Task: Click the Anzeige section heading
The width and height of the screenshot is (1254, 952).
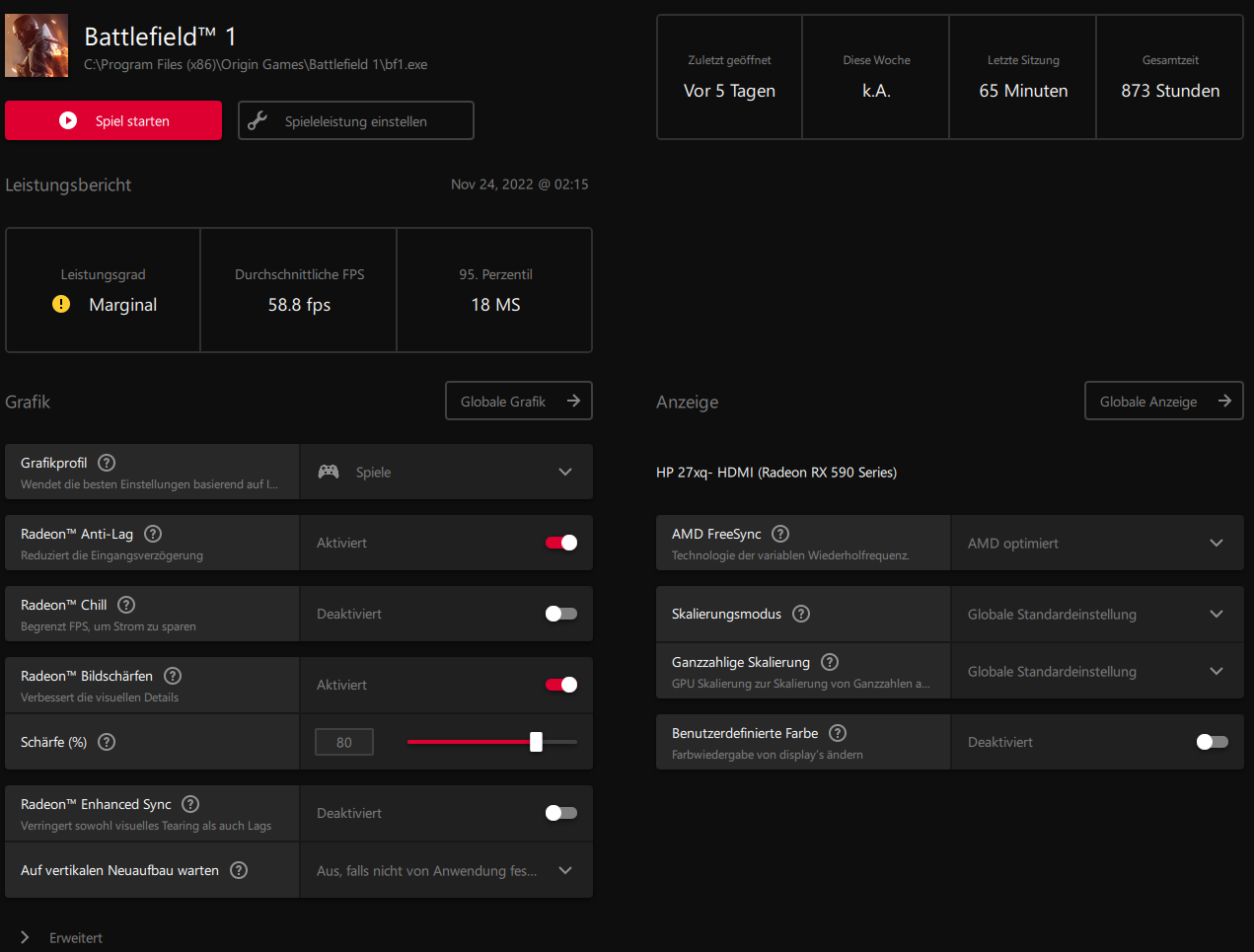Action: coord(688,403)
